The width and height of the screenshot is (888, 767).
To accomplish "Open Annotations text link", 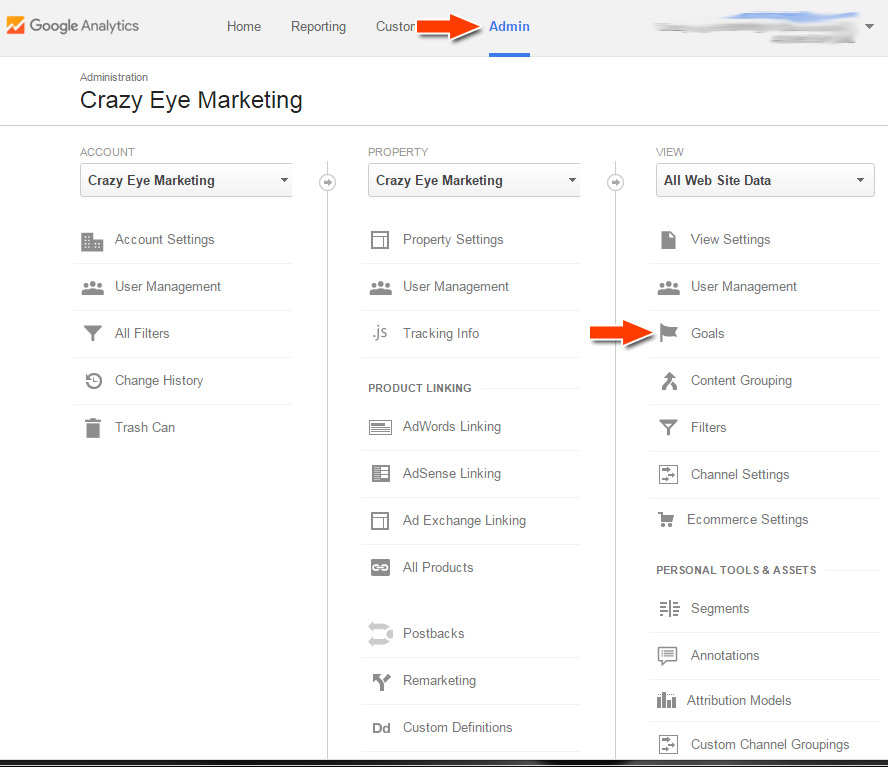I will coord(725,655).
